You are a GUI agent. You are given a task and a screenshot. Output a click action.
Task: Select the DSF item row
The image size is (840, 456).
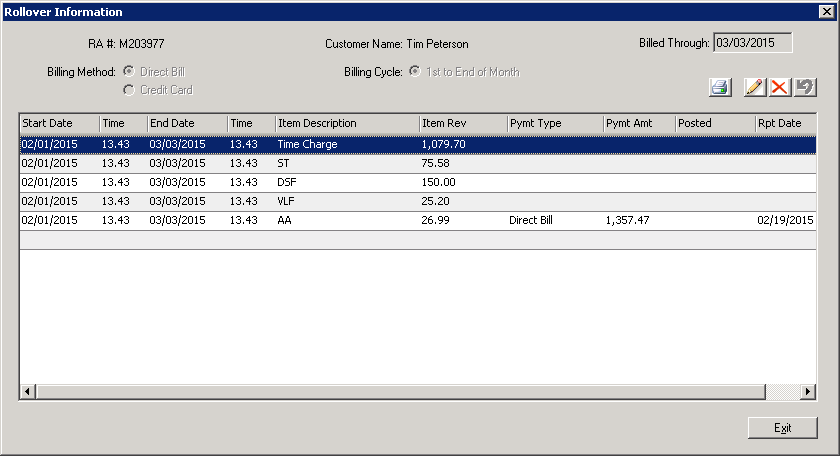pyautogui.click(x=418, y=182)
